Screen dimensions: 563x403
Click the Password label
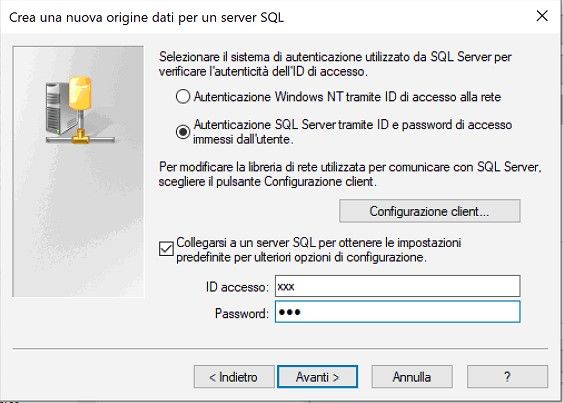click(x=242, y=313)
